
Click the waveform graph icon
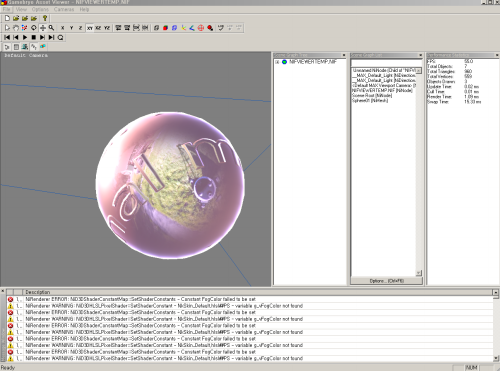tap(34, 47)
